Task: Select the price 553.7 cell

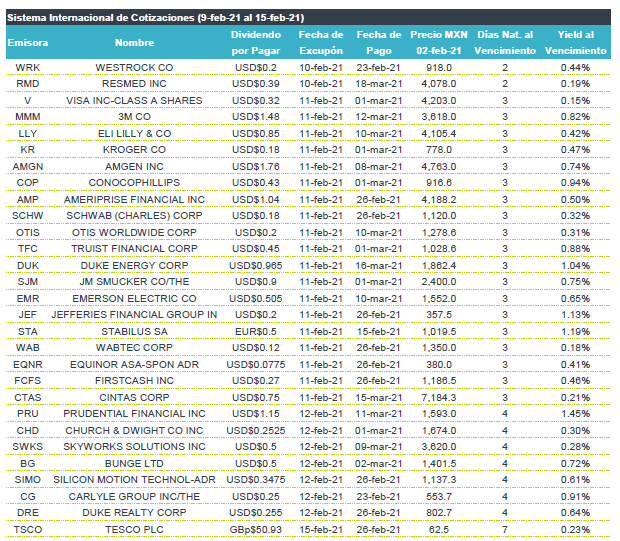Action: (x=439, y=497)
